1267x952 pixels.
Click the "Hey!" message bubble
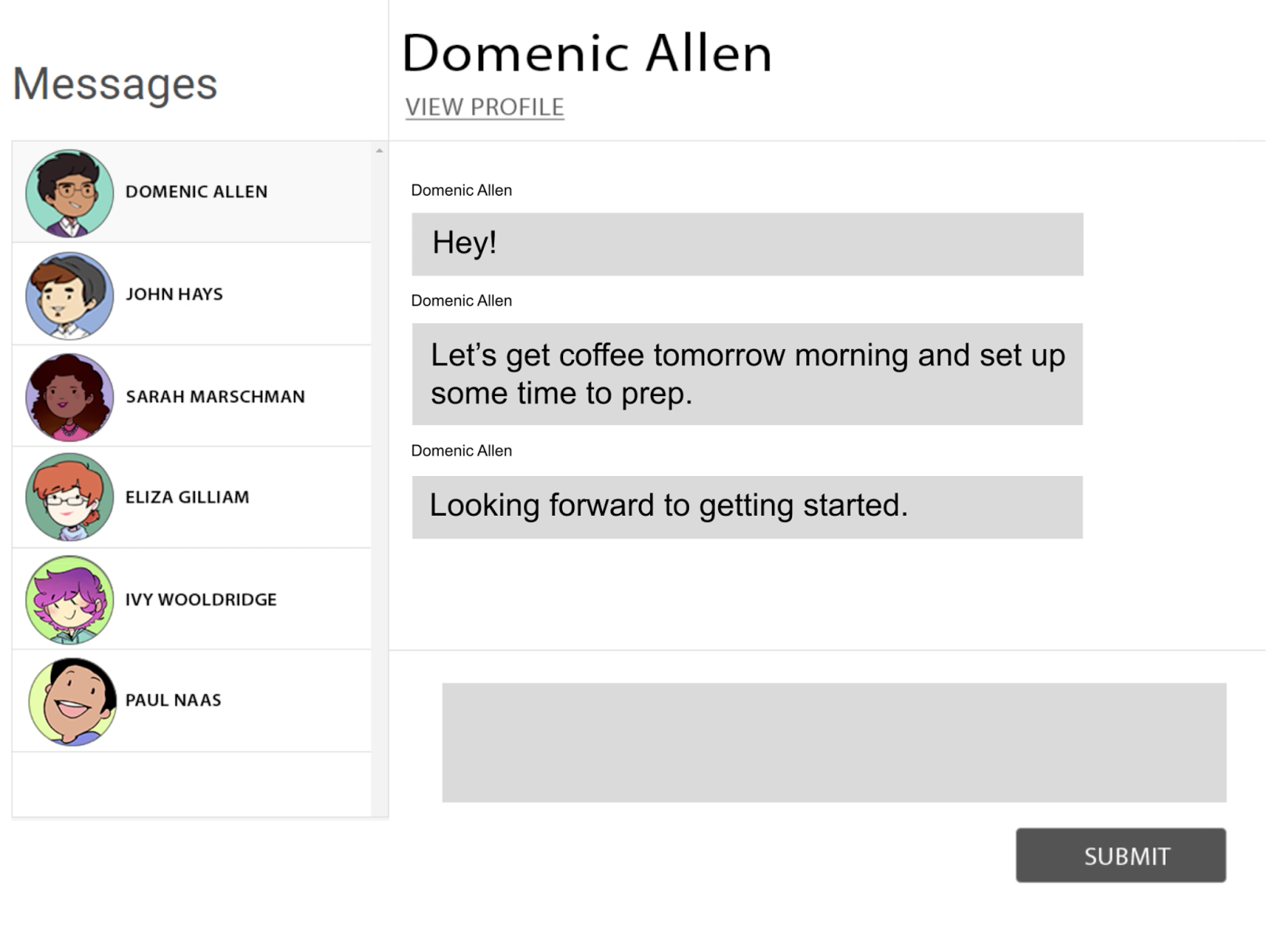point(747,244)
